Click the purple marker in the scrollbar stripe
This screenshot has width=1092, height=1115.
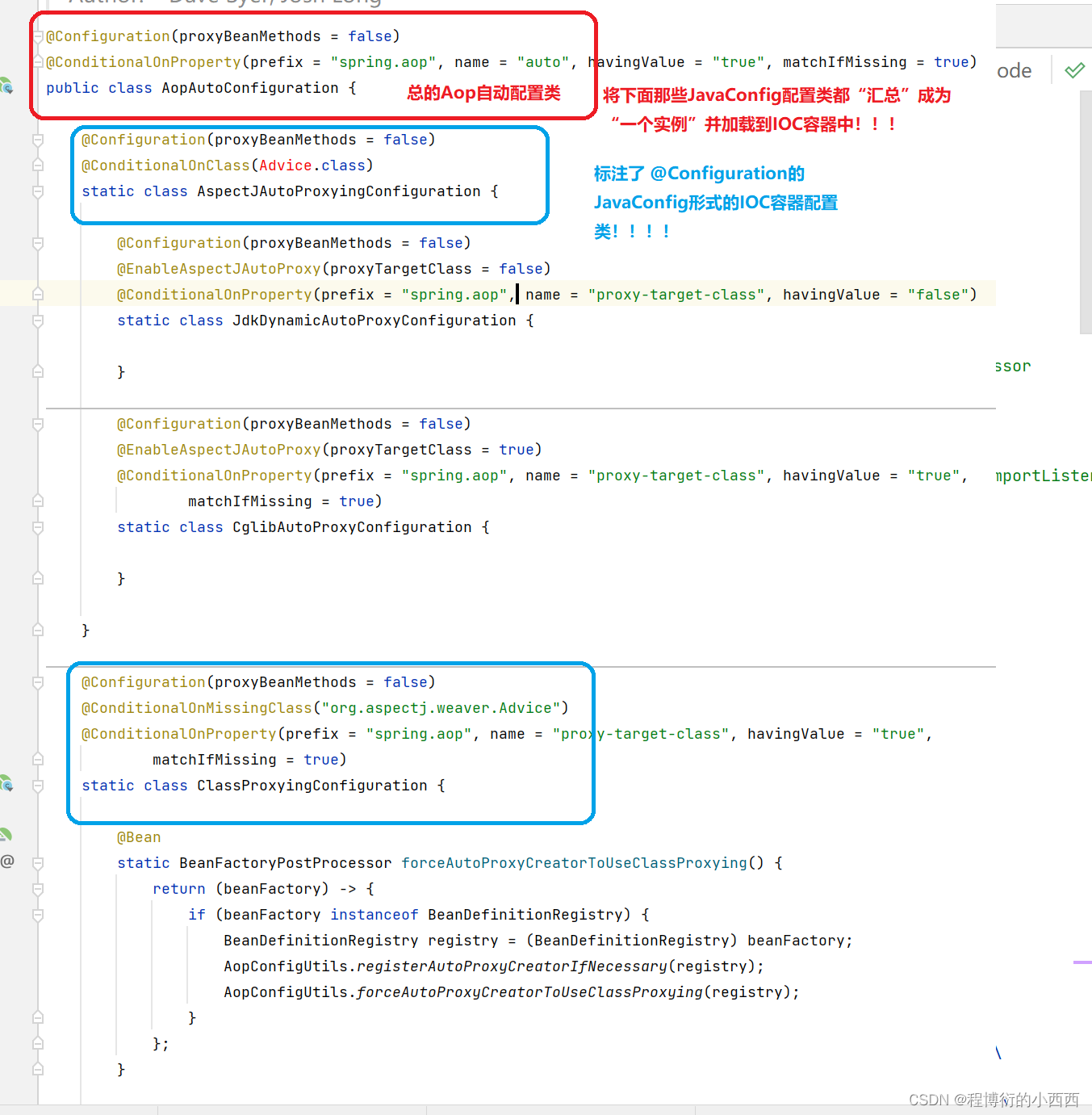point(1082,962)
